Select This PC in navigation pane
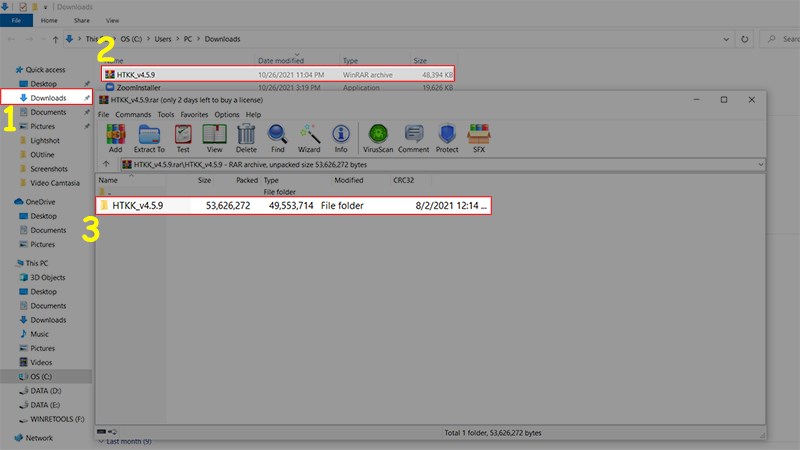Image resolution: width=800 pixels, height=450 pixels. (36, 263)
